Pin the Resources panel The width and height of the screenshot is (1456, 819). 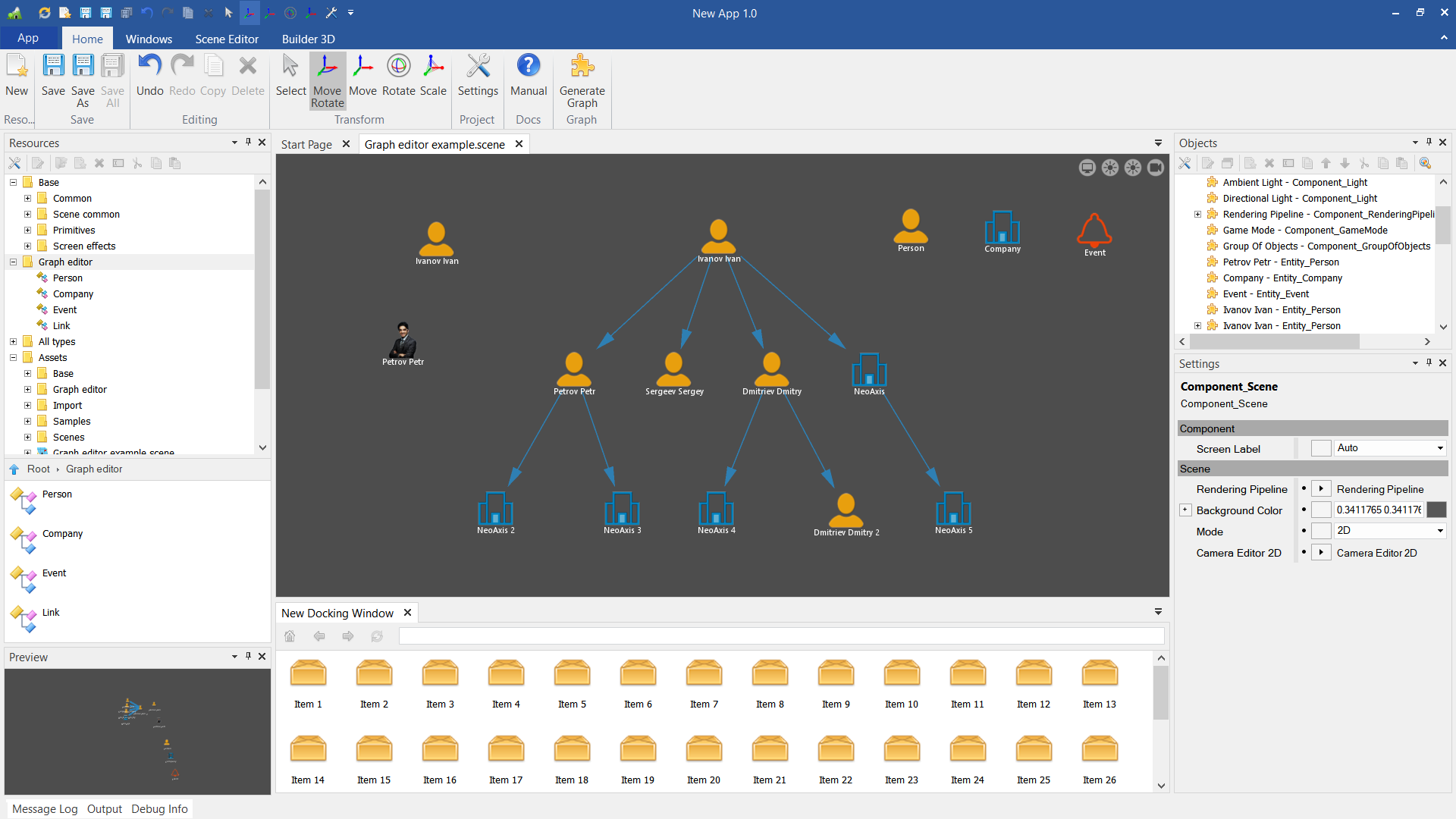(x=248, y=142)
